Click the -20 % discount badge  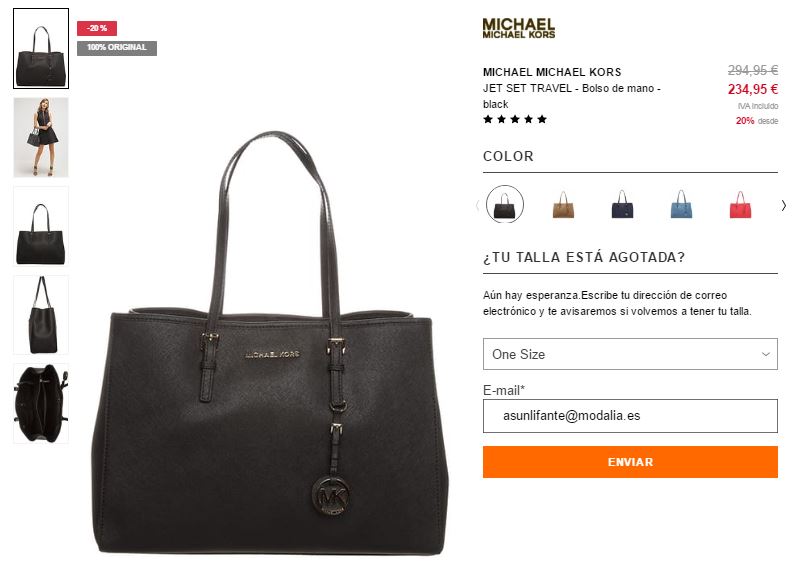pos(97,28)
